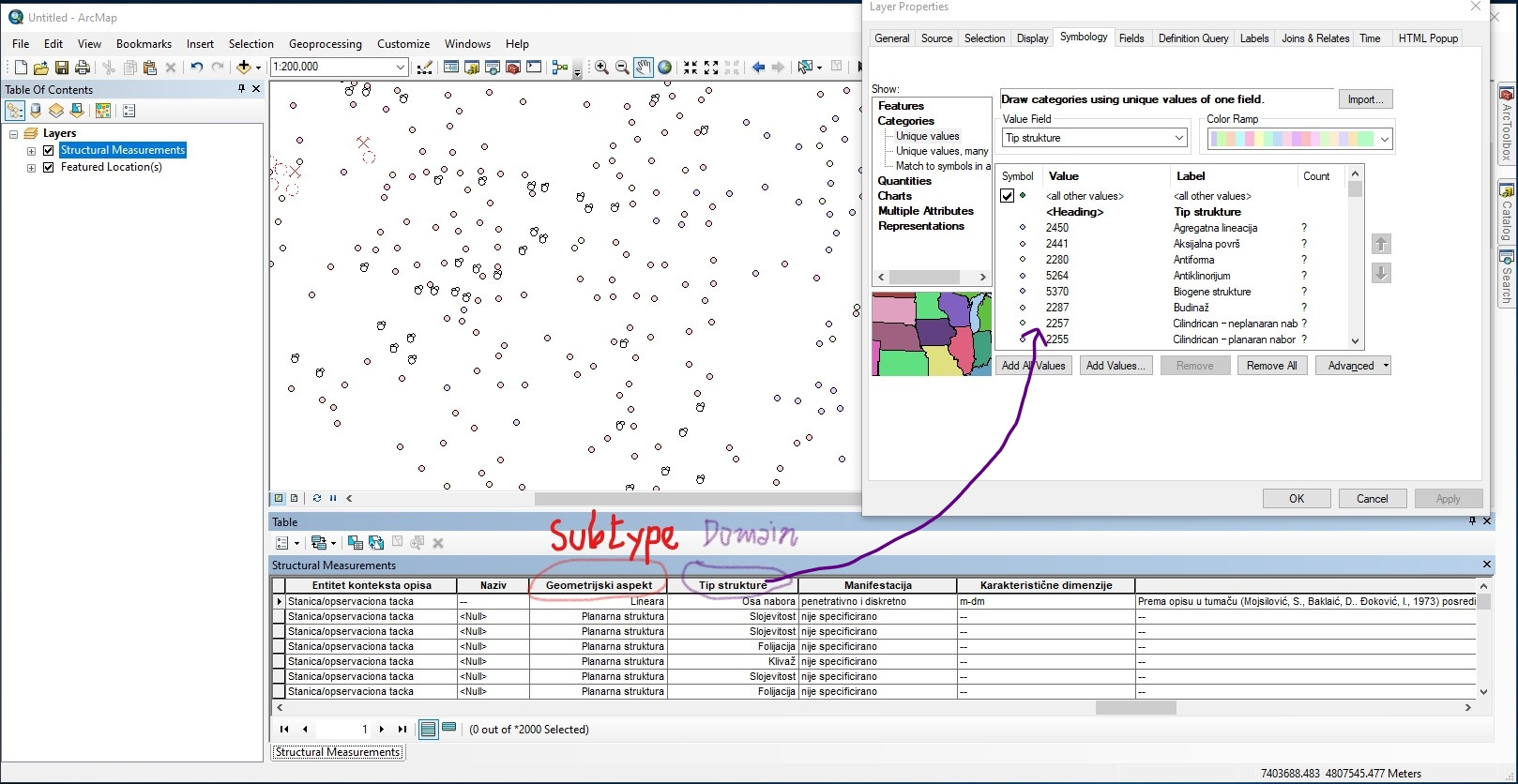Toggle Featured Location(s) layer visibility

click(49, 167)
